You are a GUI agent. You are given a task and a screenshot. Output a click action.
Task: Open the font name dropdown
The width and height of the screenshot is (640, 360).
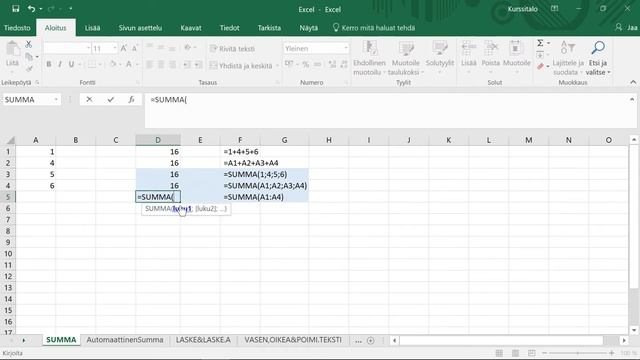click(88, 49)
